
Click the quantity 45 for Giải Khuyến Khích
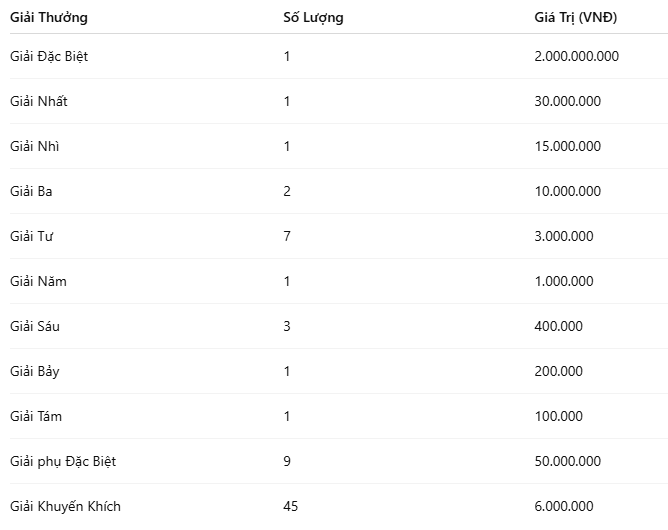(x=291, y=506)
